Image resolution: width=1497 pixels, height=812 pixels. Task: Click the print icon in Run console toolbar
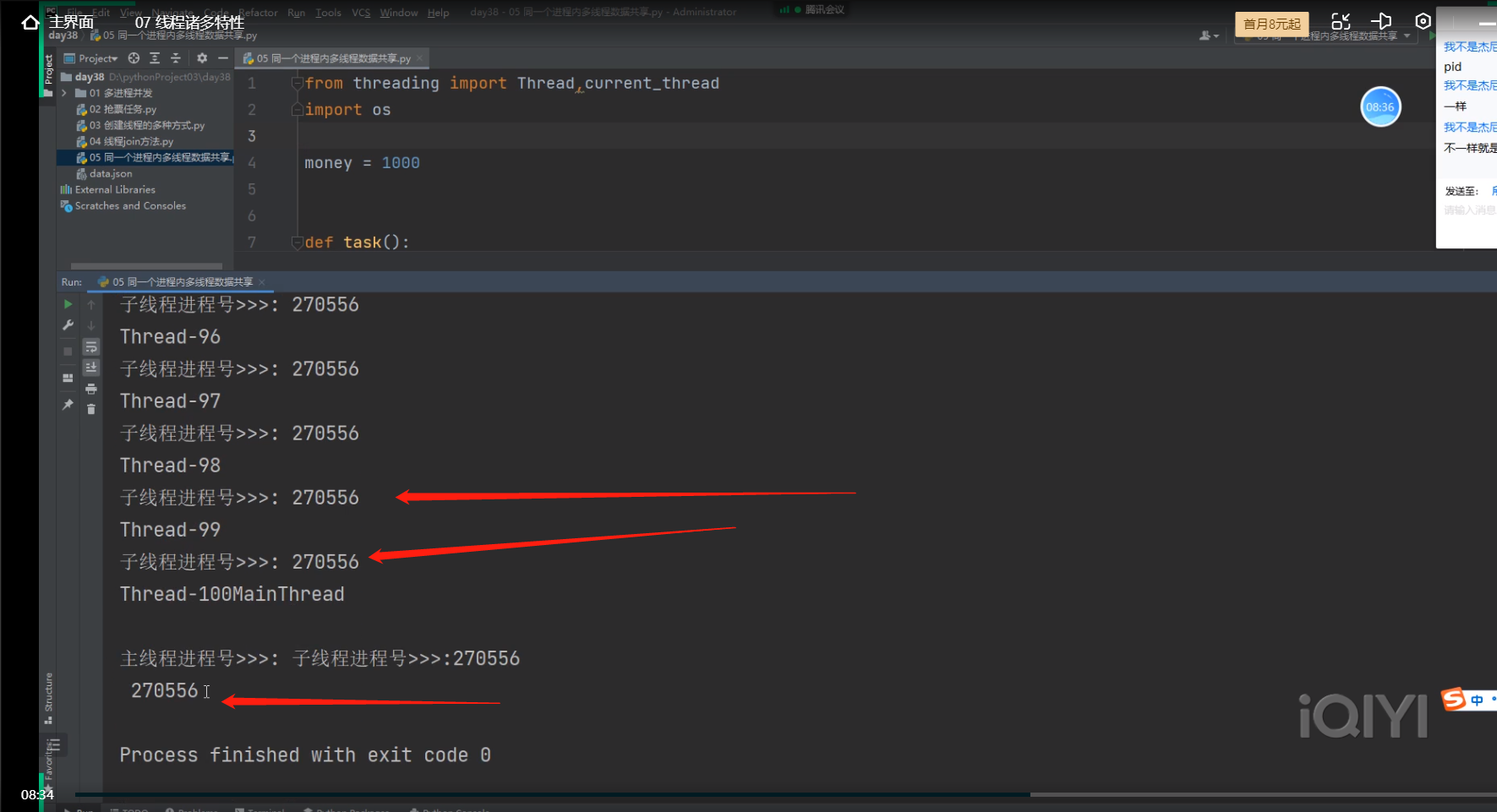[x=91, y=389]
